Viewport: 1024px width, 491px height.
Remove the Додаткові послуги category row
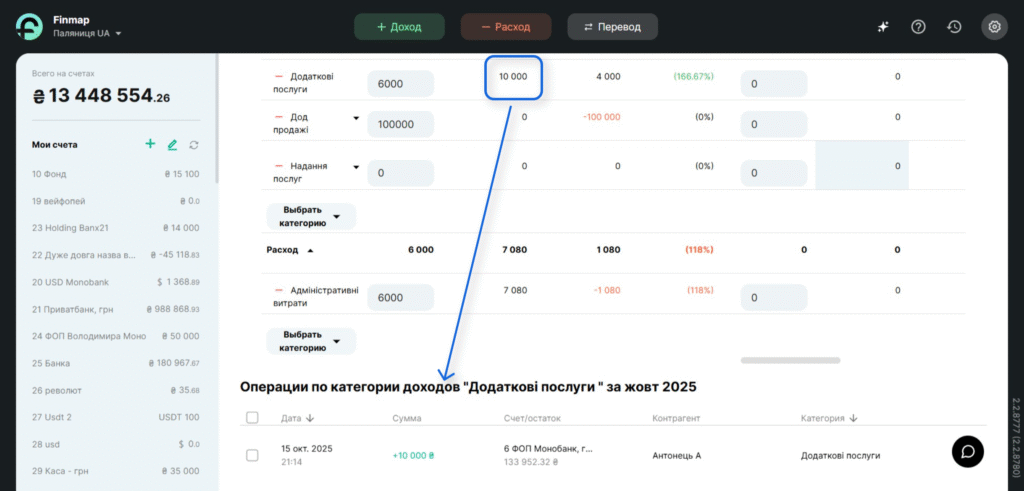pos(279,76)
